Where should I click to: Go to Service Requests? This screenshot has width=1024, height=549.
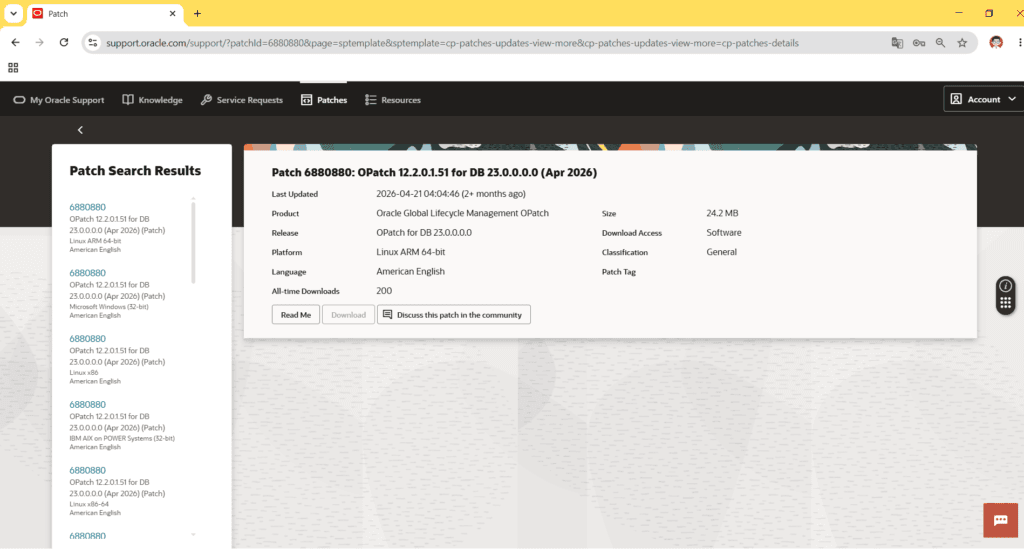[242, 100]
